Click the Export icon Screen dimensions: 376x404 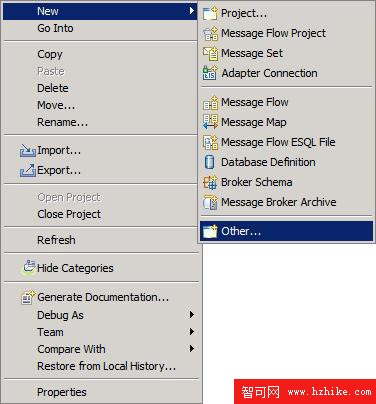pos(28,170)
